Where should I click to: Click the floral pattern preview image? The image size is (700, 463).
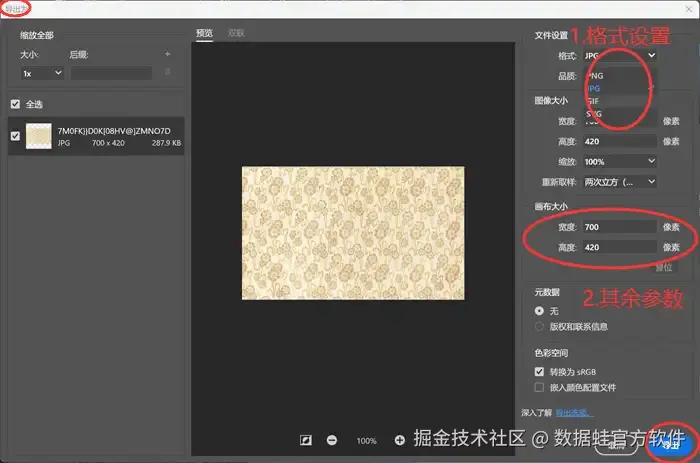353,233
